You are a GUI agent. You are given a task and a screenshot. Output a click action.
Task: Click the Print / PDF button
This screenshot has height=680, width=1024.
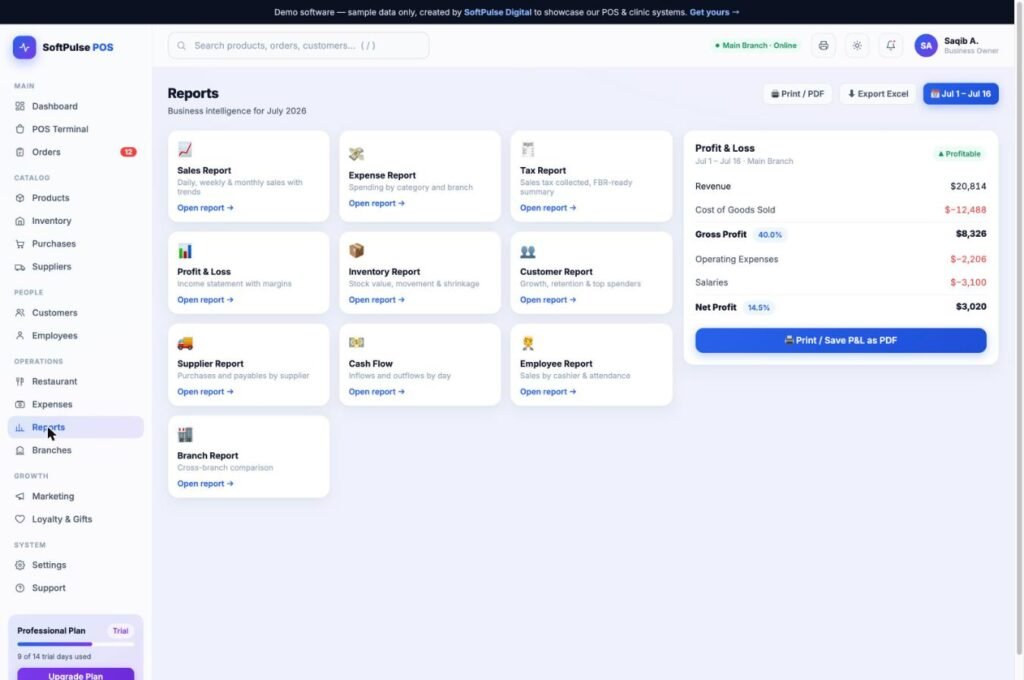coord(797,94)
